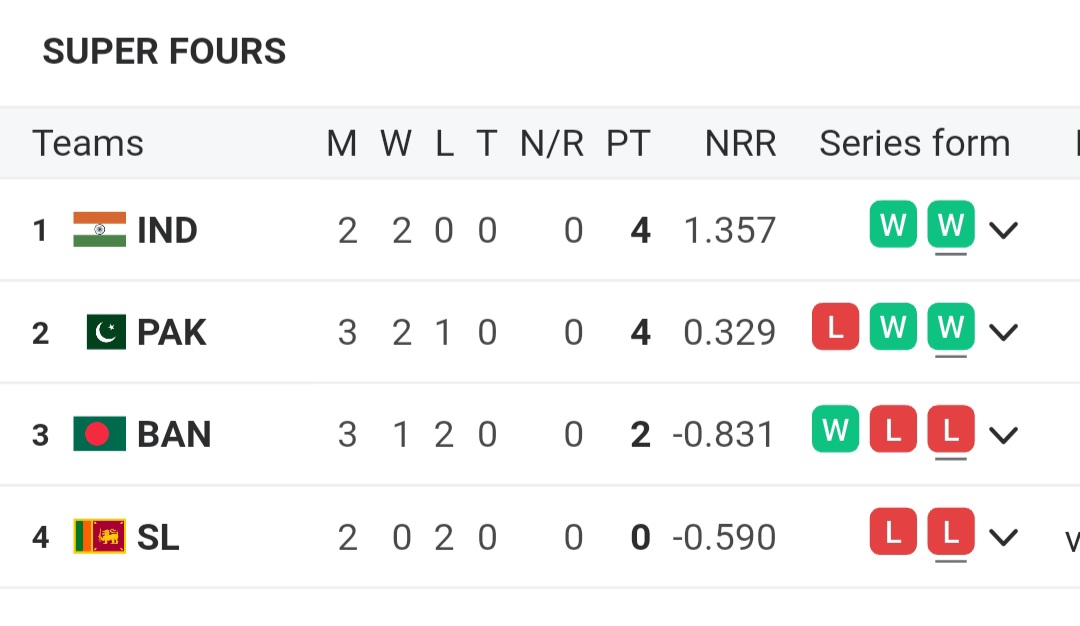
Task: Open the PAK team link
Action: (171, 332)
